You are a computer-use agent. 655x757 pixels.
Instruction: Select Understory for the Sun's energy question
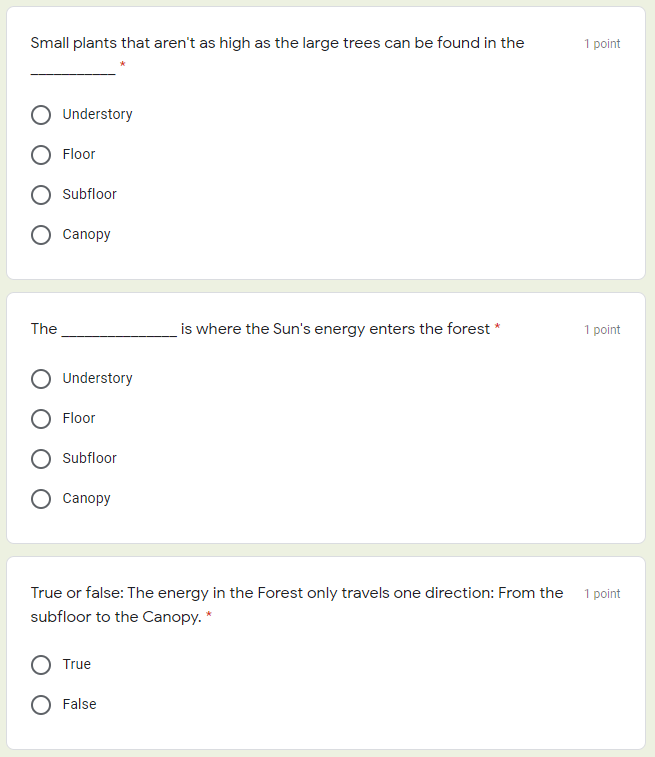41,379
